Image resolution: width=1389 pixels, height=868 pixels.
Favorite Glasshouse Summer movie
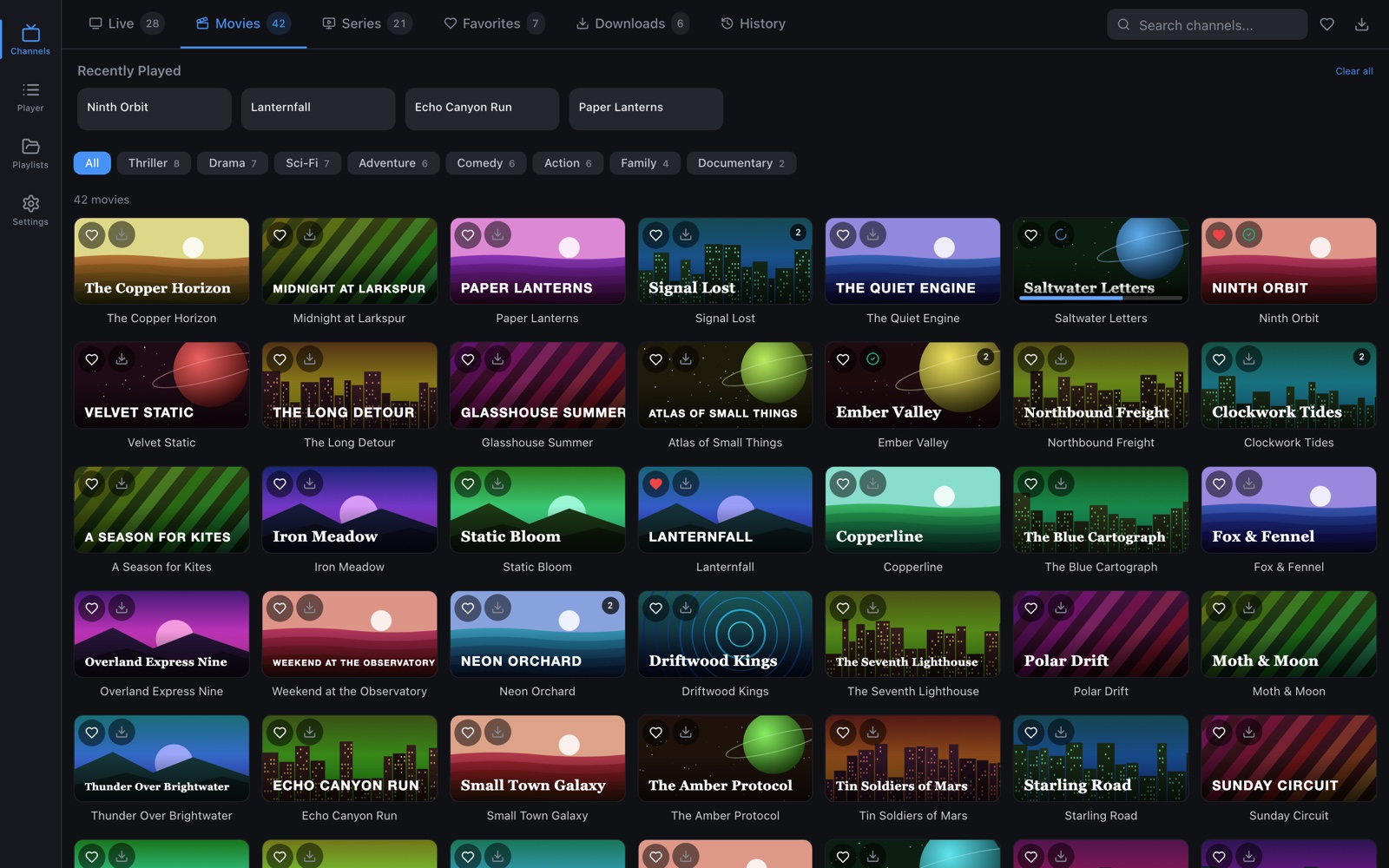[x=468, y=358]
